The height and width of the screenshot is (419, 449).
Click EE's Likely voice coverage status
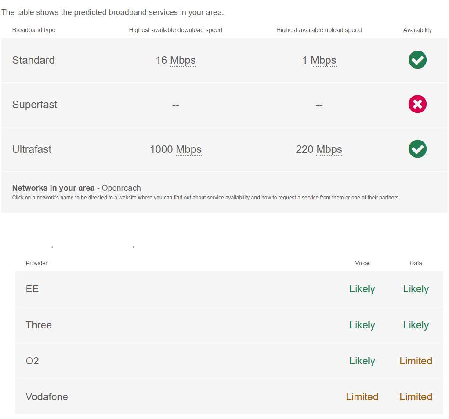pyautogui.click(x=362, y=289)
